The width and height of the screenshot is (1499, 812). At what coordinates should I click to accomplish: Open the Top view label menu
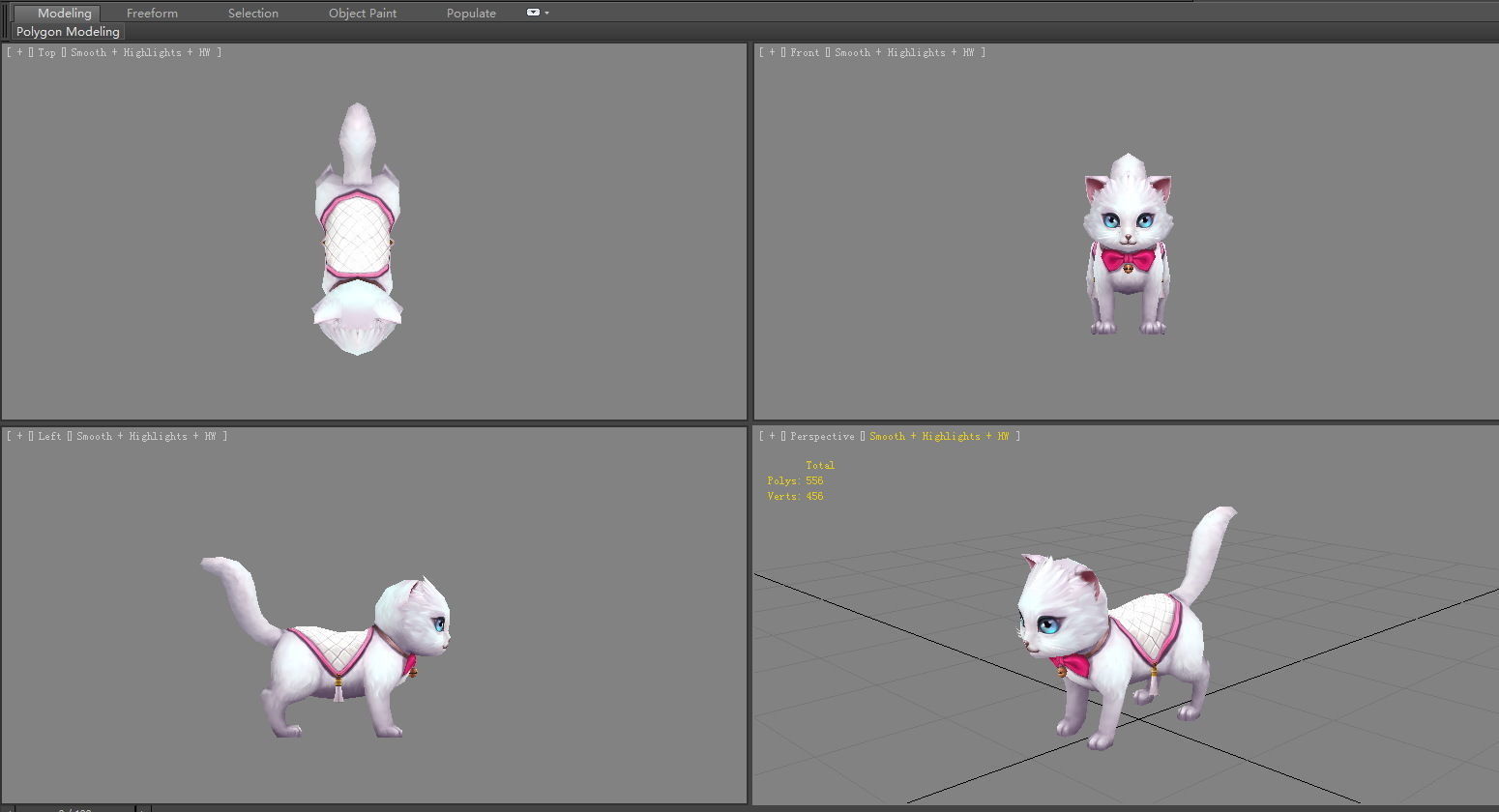point(46,52)
